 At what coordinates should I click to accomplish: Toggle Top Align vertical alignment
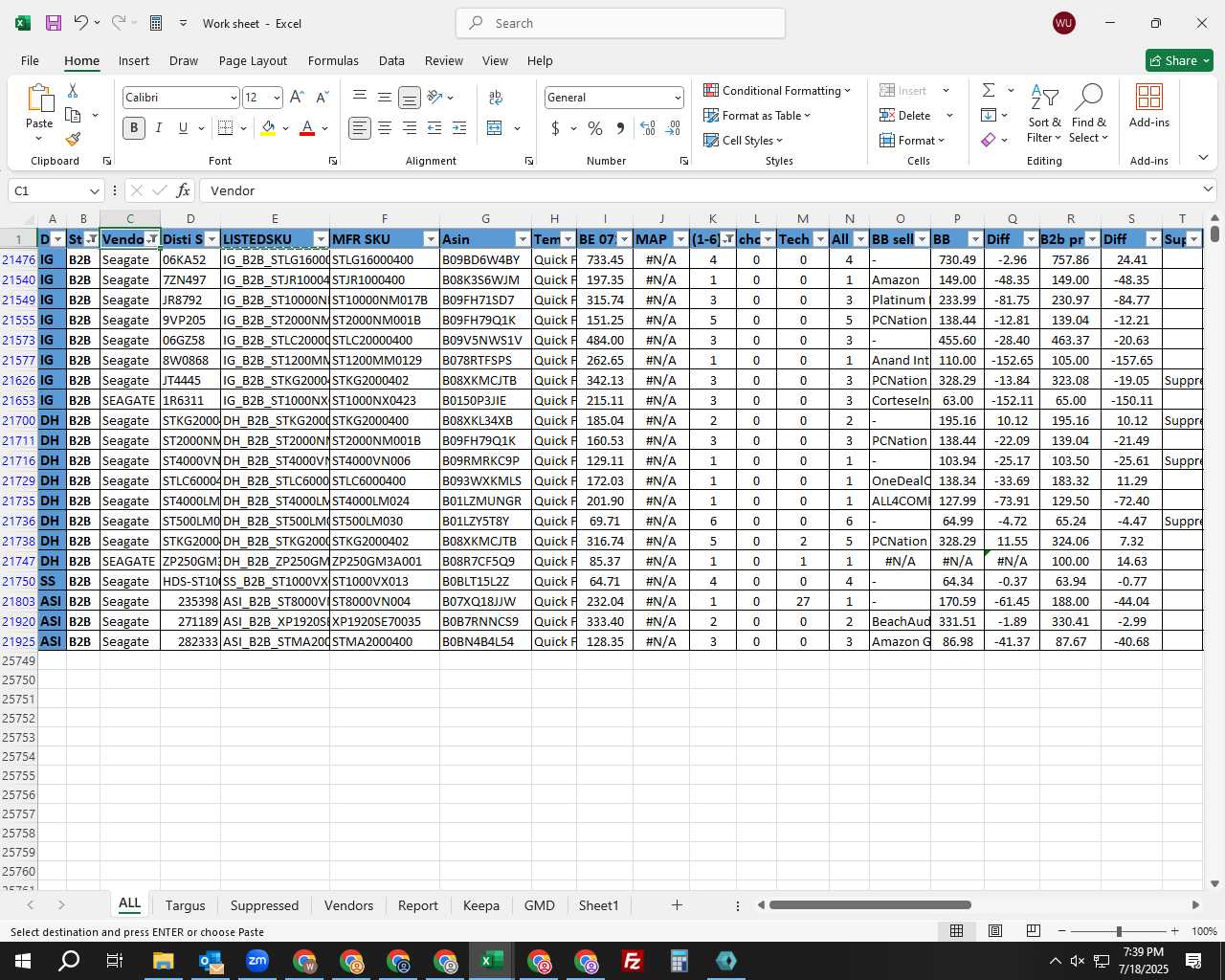tap(360, 98)
